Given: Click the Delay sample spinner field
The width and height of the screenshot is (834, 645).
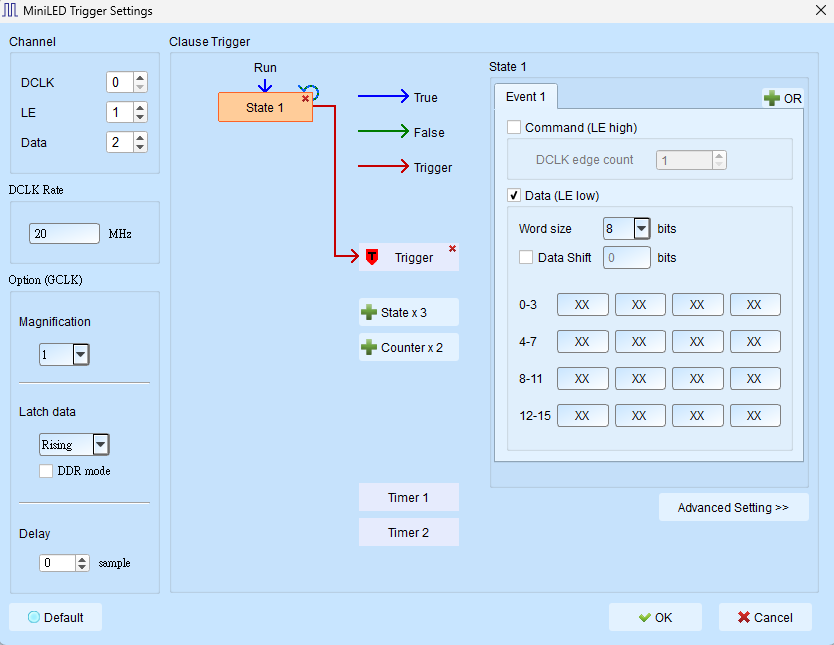Looking at the screenshot, I should (x=57, y=563).
